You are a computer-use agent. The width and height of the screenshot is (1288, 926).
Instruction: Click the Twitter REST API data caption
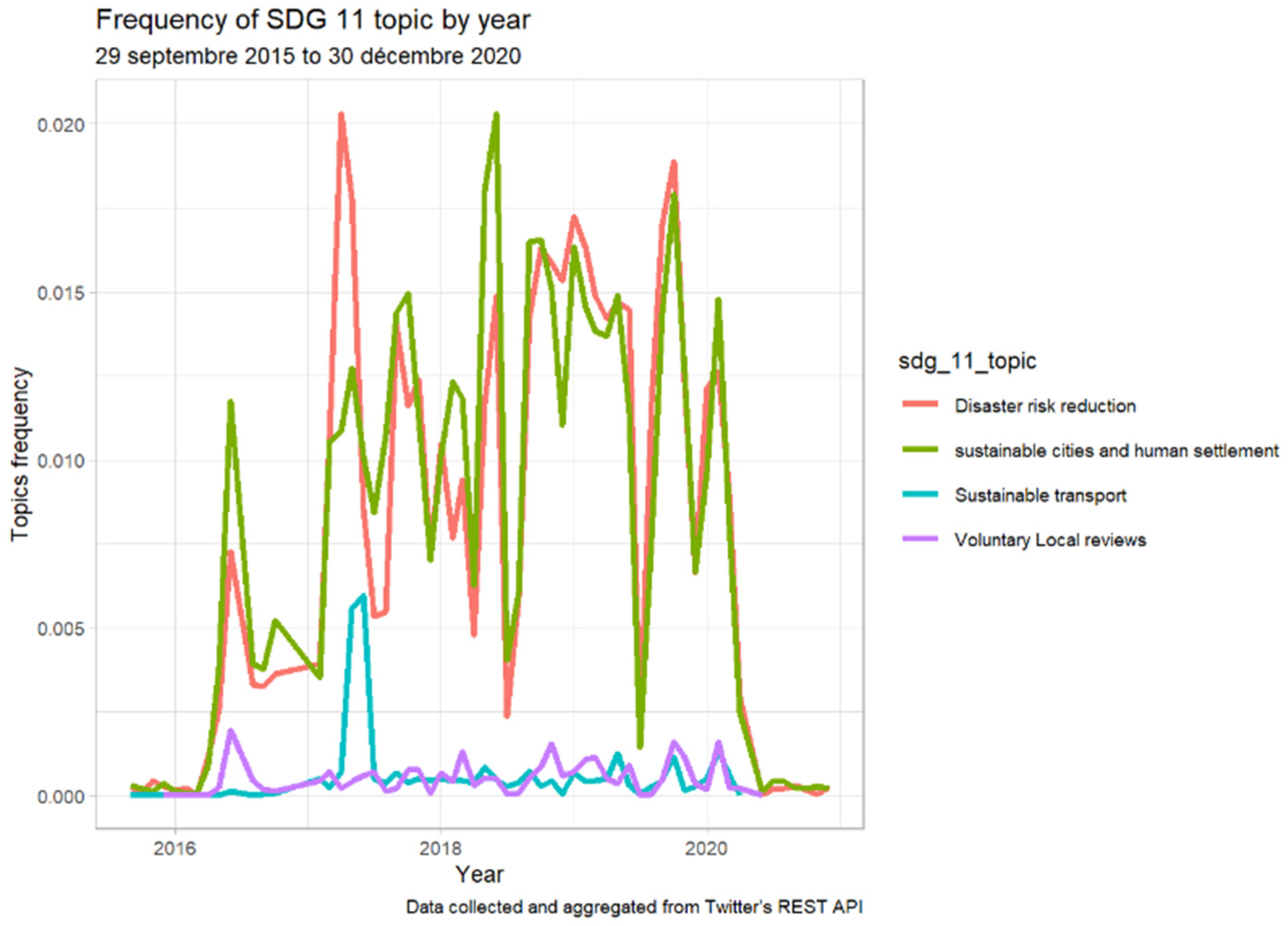point(634,907)
